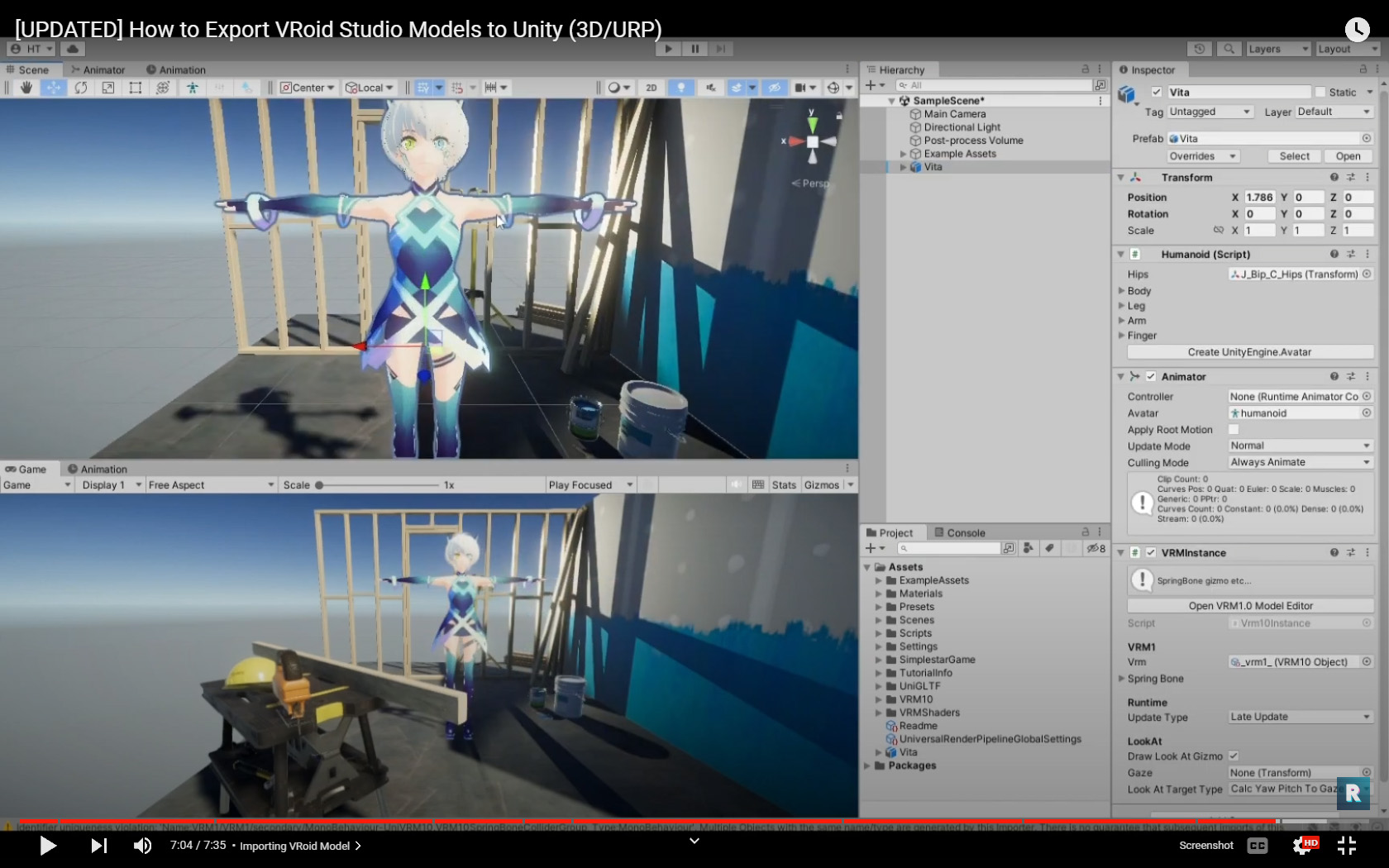This screenshot has height=868, width=1389.
Task: Toggle VRMInstance component enabled checkbox
Action: point(1151,553)
